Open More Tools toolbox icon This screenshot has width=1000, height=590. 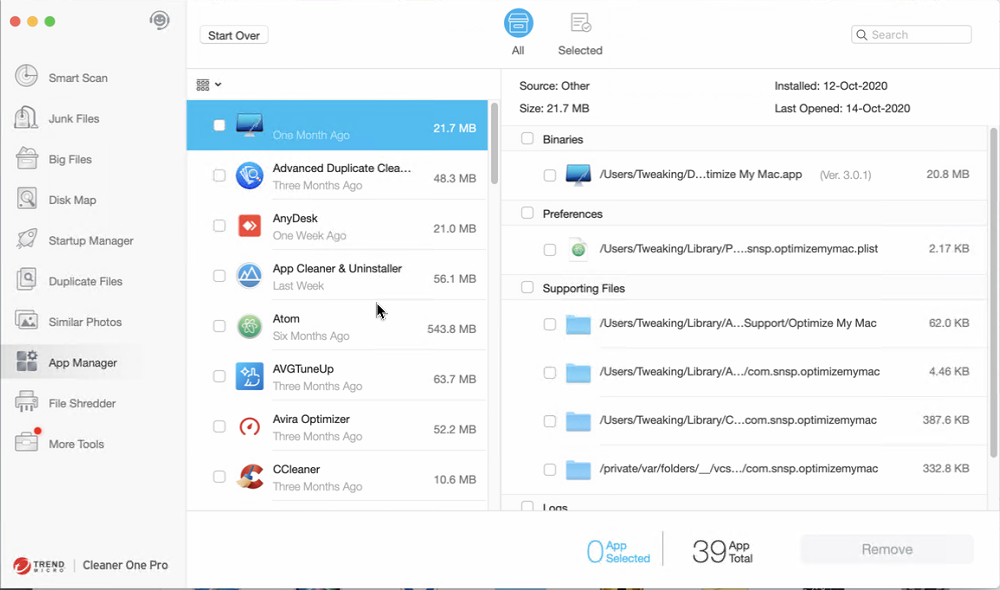click(26, 442)
